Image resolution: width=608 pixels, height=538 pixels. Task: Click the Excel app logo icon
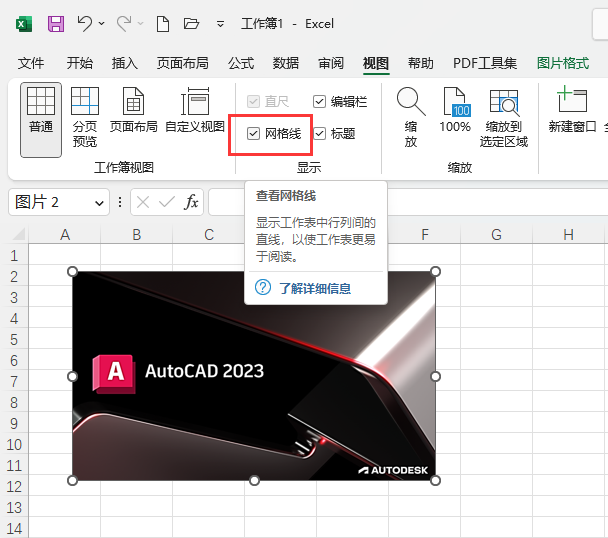tap(24, 24)
